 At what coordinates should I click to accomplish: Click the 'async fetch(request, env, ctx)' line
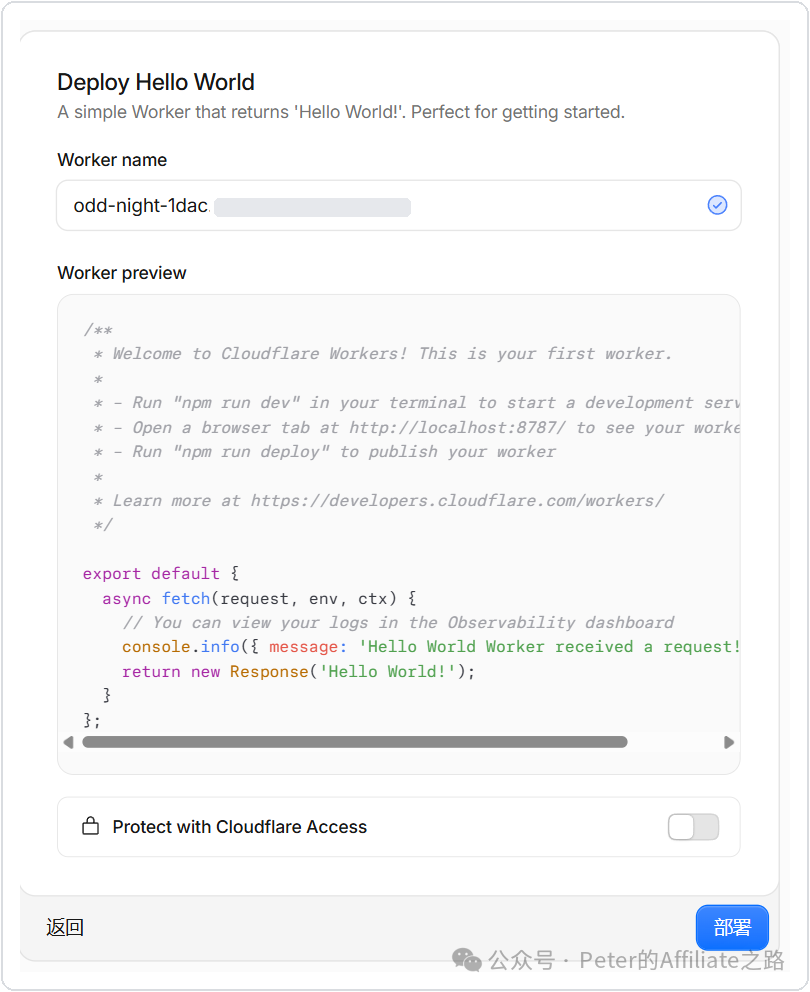259,598
